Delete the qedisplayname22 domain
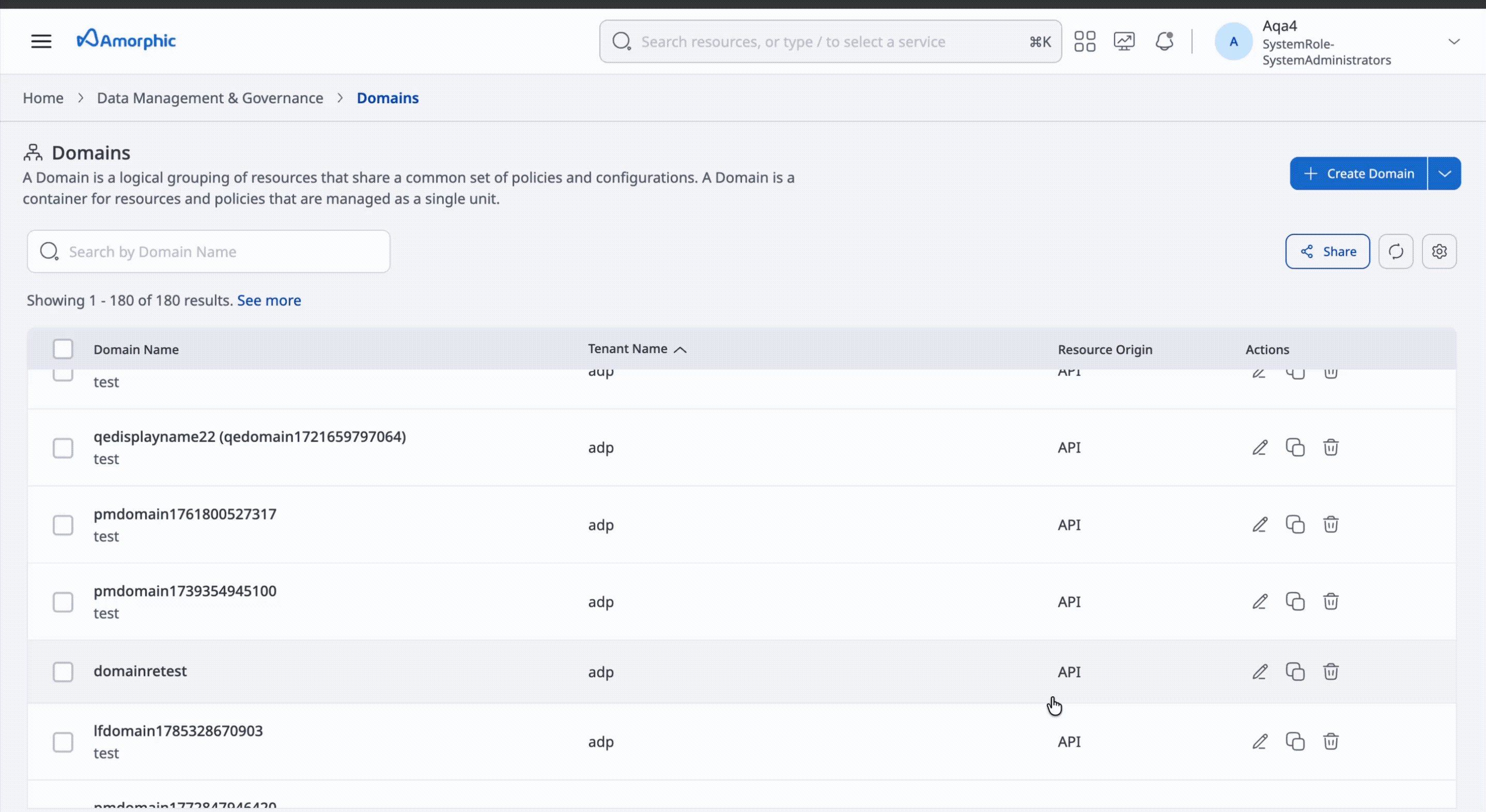The image size is (1486, 812). click(x=1331, y=447)
